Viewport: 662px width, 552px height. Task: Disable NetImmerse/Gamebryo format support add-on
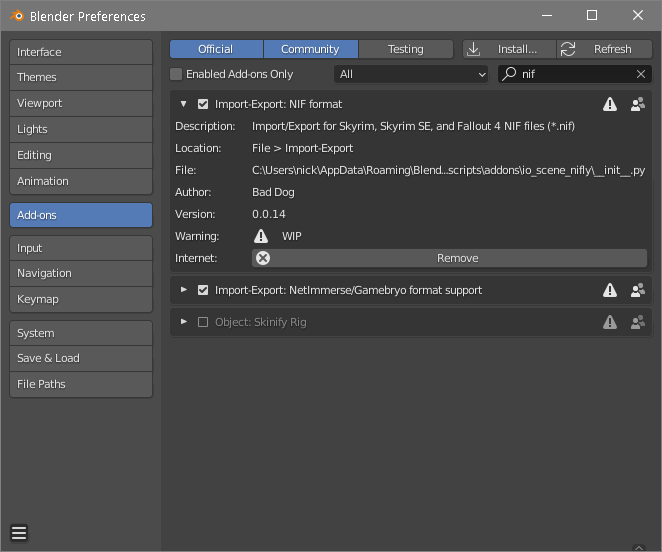coord(203,290)
